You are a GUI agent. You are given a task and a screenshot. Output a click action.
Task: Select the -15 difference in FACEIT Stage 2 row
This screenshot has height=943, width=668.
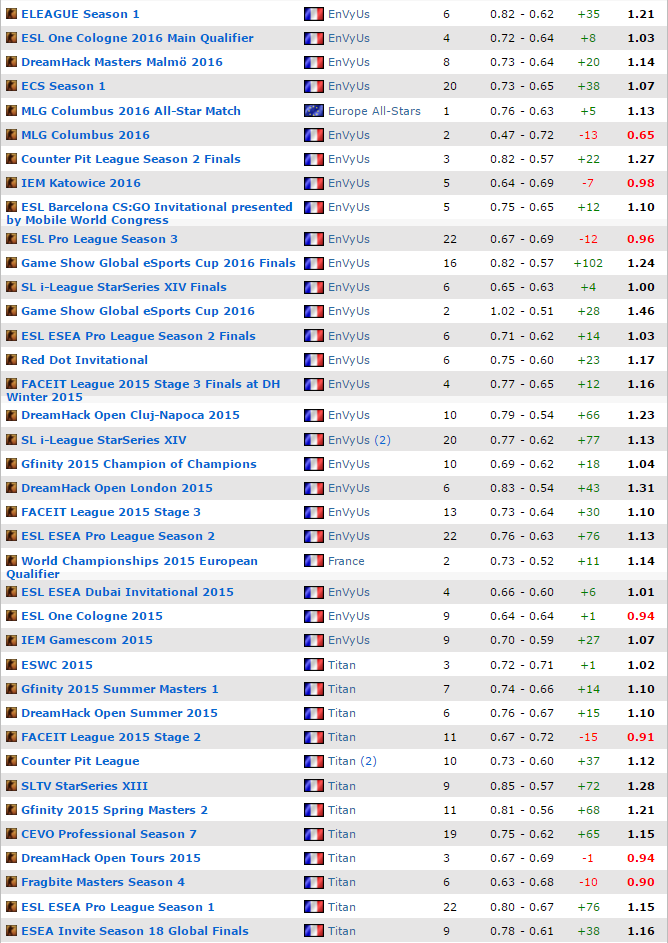pos(588,737)
